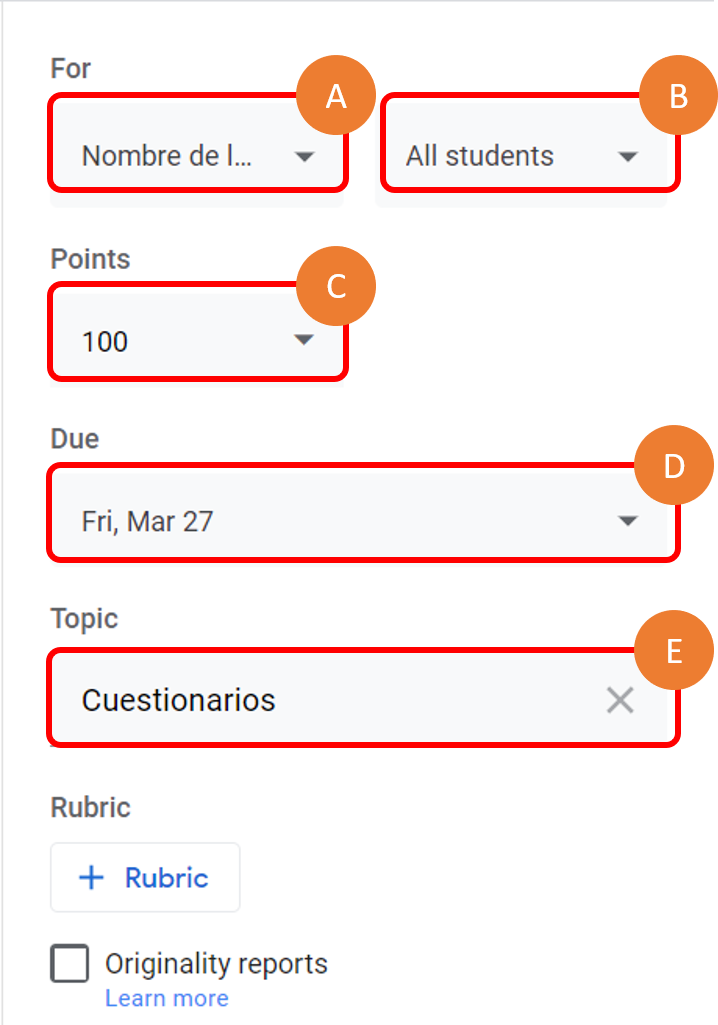This screenshot has height=1025, width=718.
Task: Click the orange B marker badge
Action: 678,97
